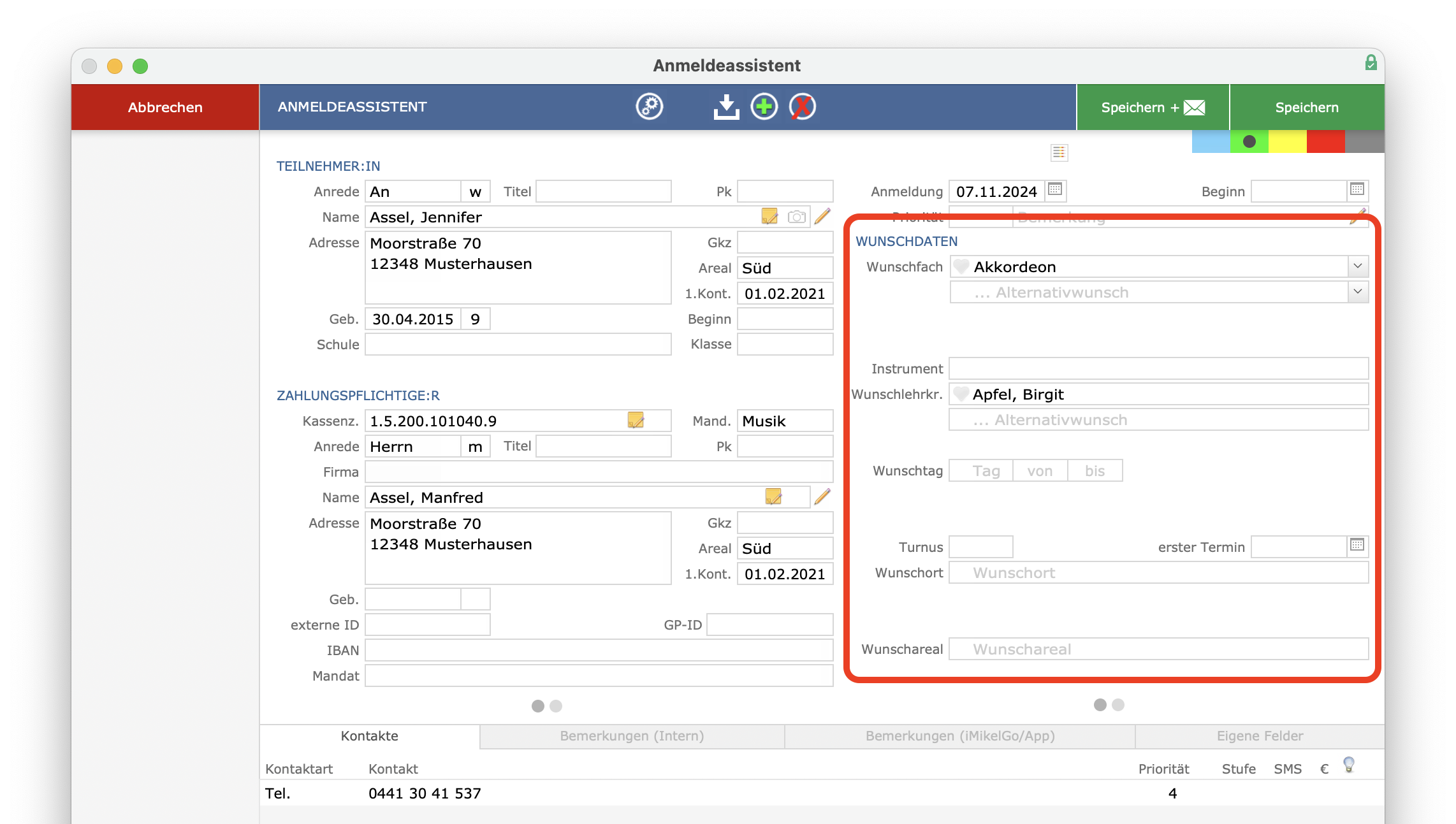This screenshot has width=1456, height=824.
Task: Open calendar picker for erster Termin
Action: pos(1357,545)
